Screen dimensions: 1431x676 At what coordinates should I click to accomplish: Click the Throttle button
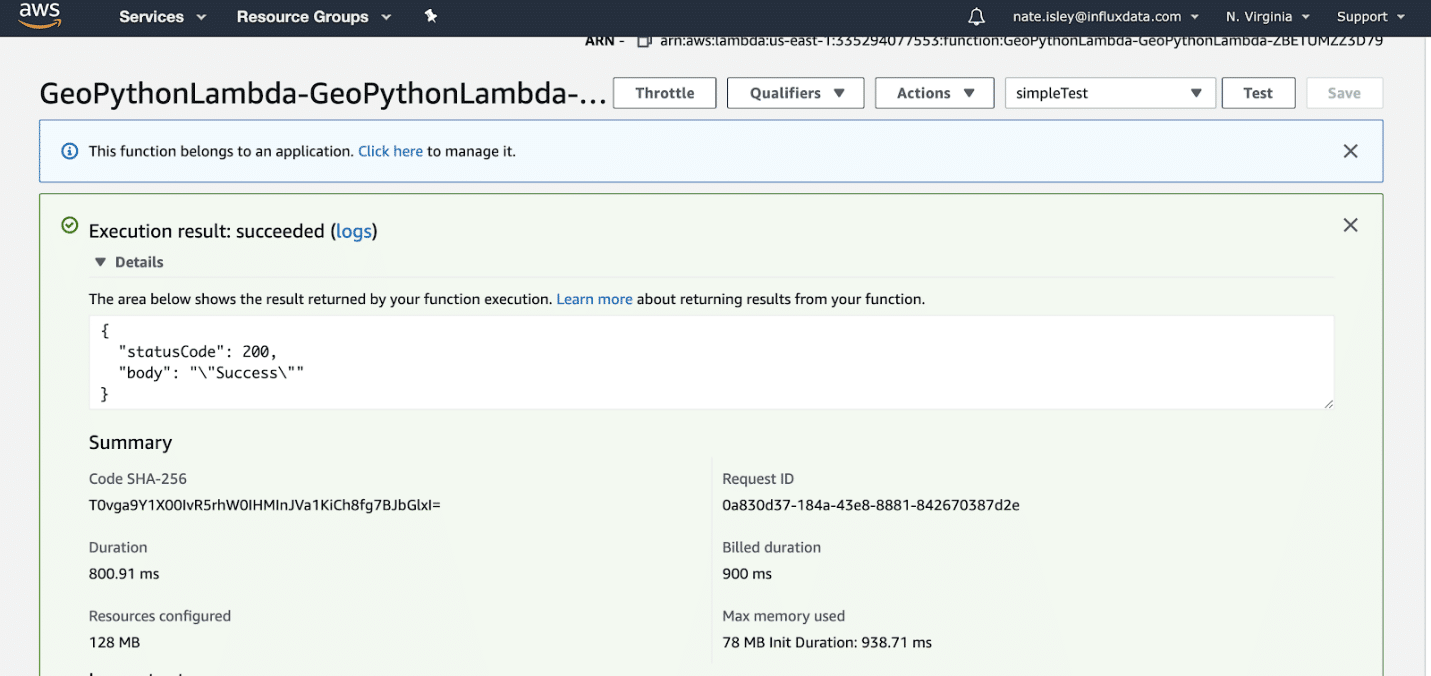(x=663, y=92)
